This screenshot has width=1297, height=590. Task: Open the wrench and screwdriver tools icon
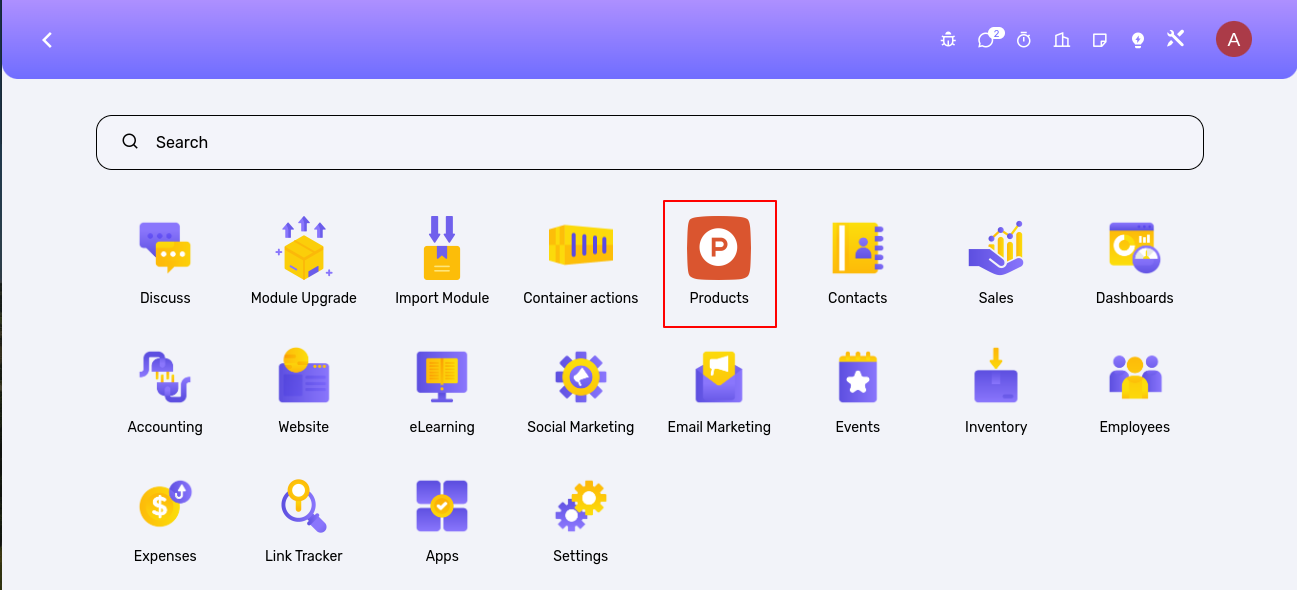[1175, 40]
